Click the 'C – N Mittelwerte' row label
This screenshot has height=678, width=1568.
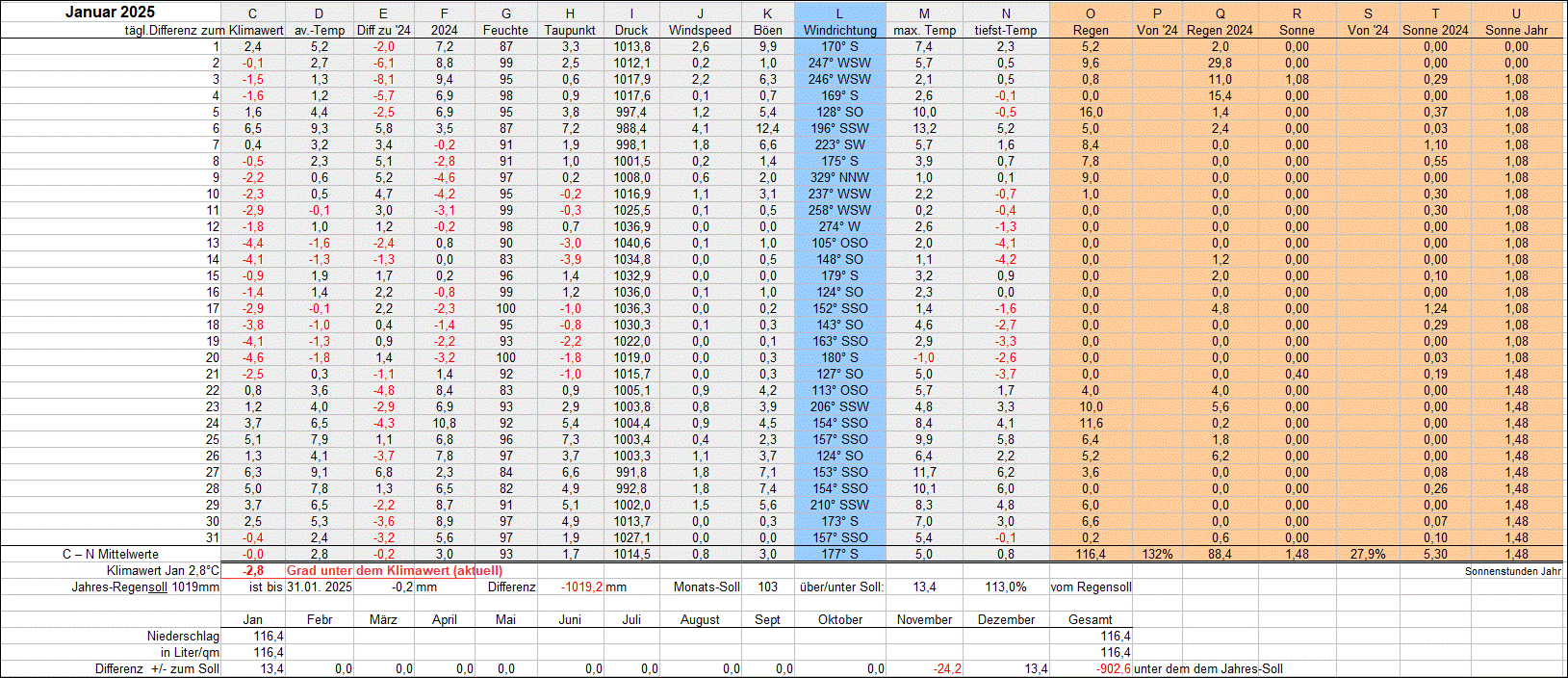[110, 554]
